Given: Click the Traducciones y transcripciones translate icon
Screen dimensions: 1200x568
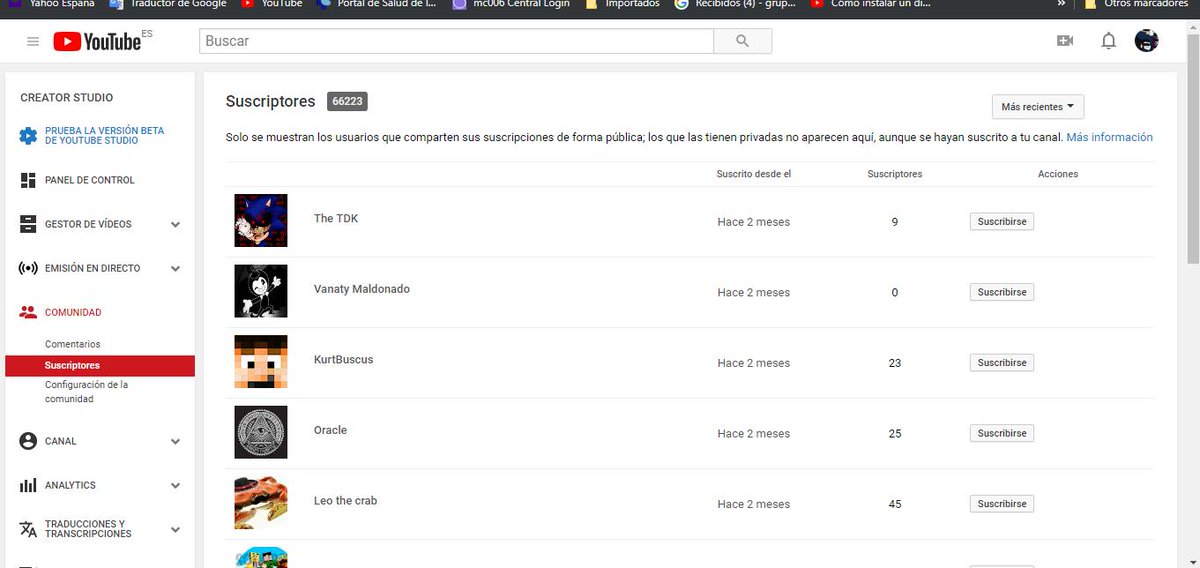Looking at the screenshot, I should (28, 529).
